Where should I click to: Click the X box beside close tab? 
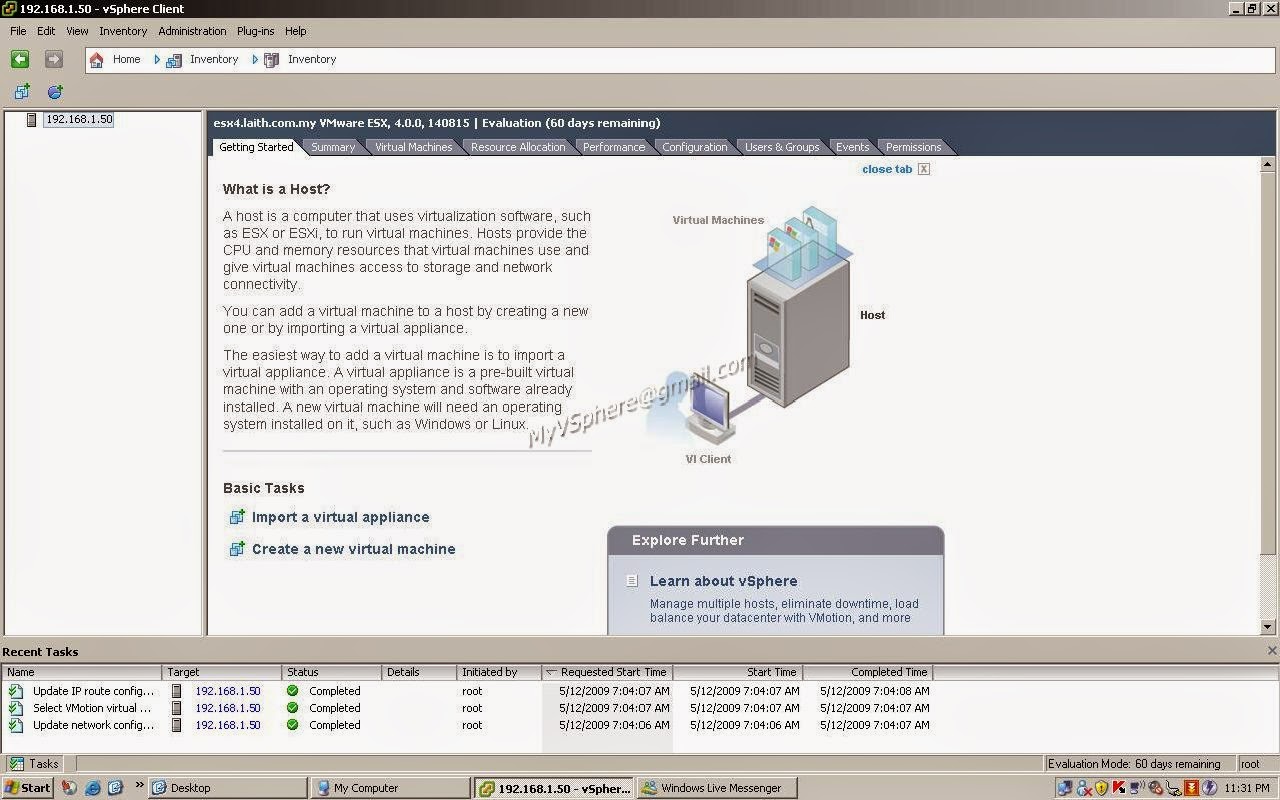(924, 169)
